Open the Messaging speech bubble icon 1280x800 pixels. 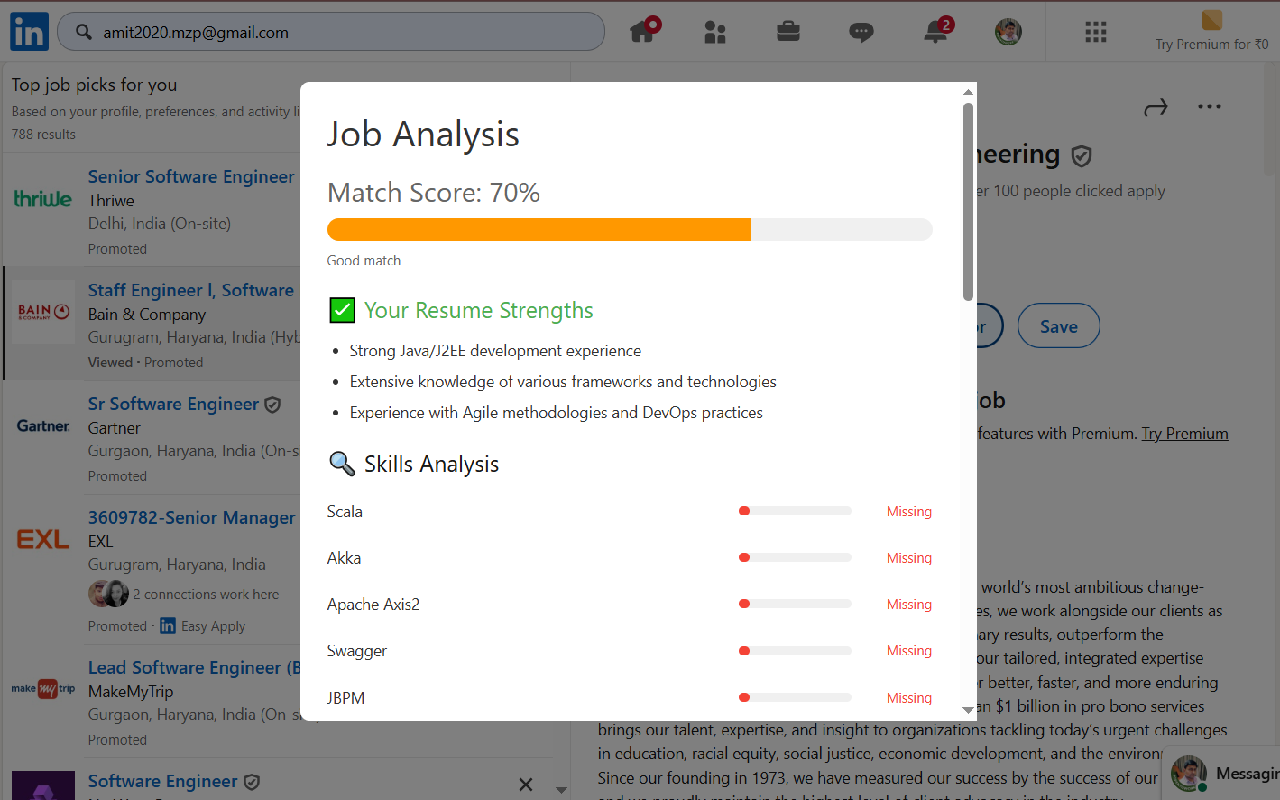[861, 31]
